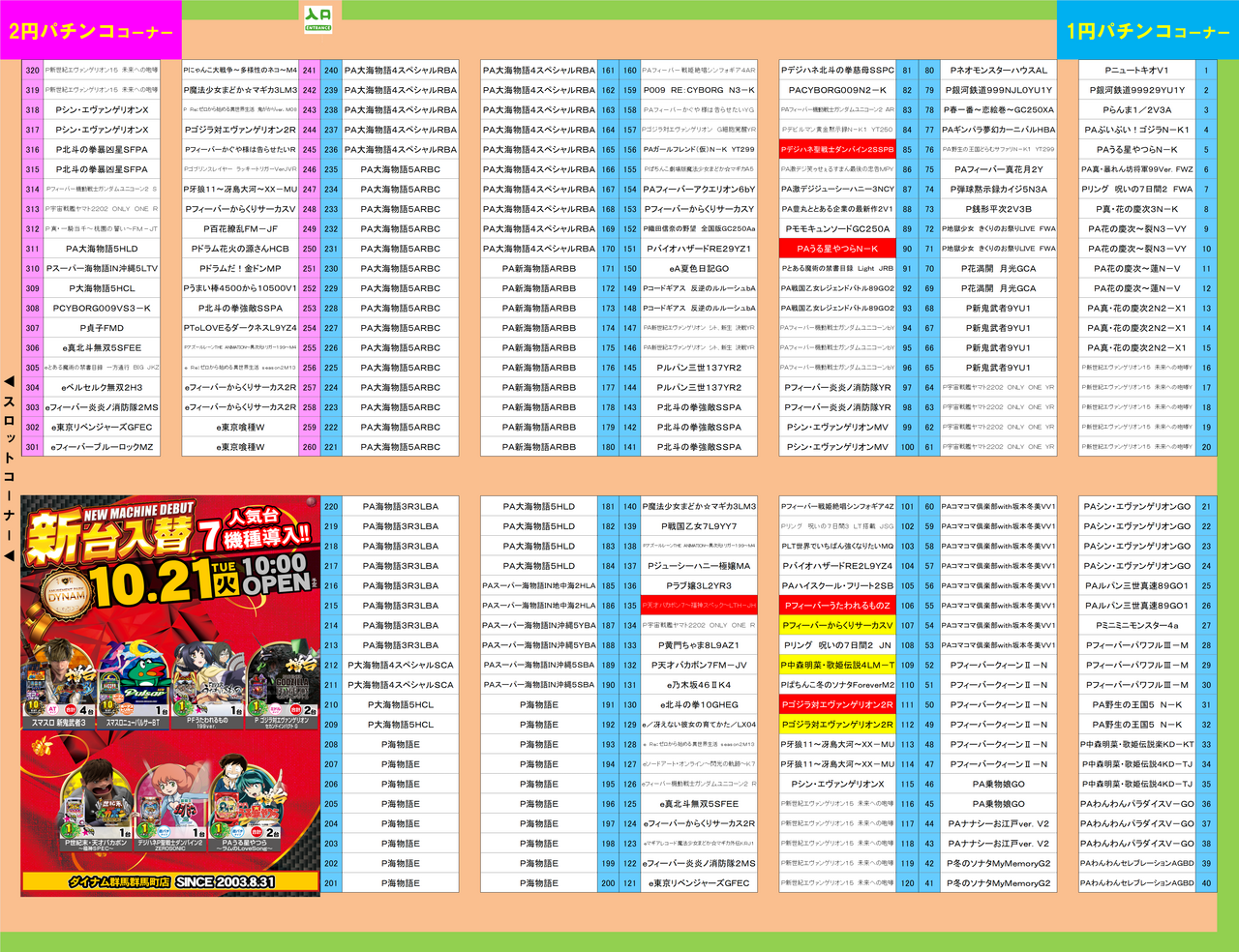
Task: Click red highlighted Pフィーバーうたわれるもの cell
Action: (837, 606)
